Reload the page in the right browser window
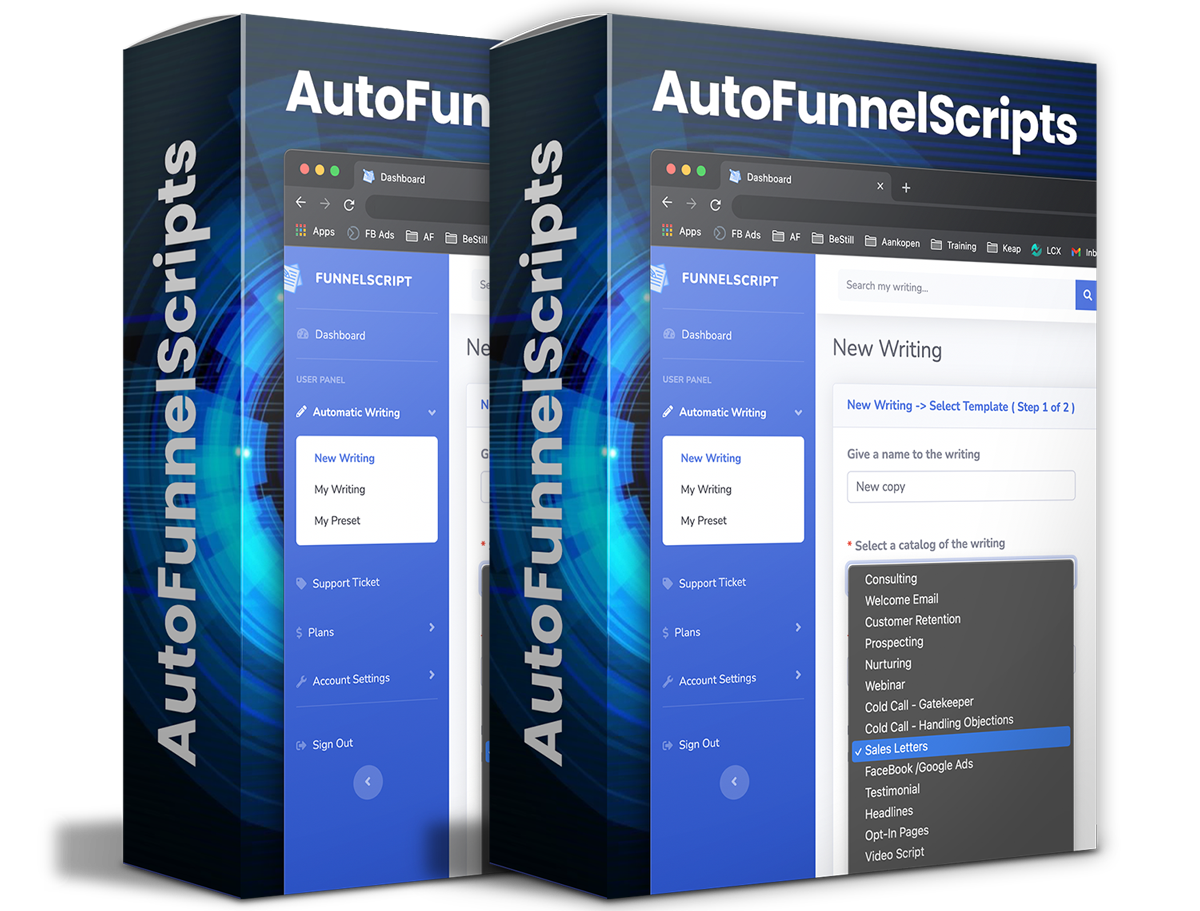Viewport: 1200px width, 911px height. pyautogui.click(x=716, y=205)
